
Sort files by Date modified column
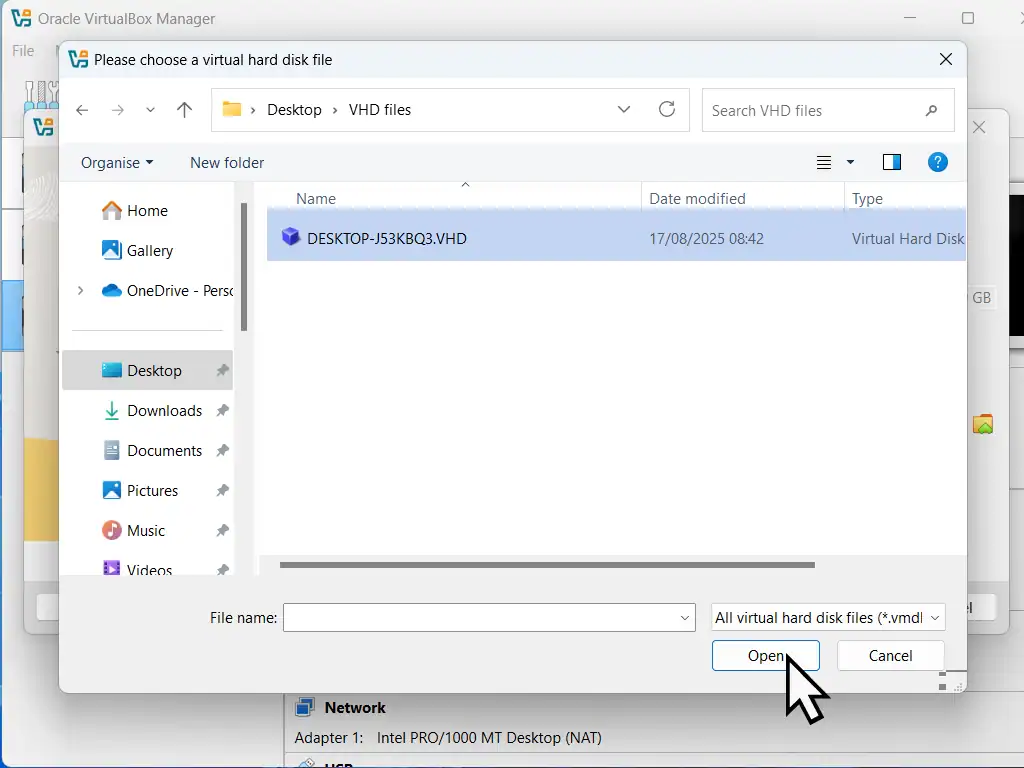tap(697, 198)
